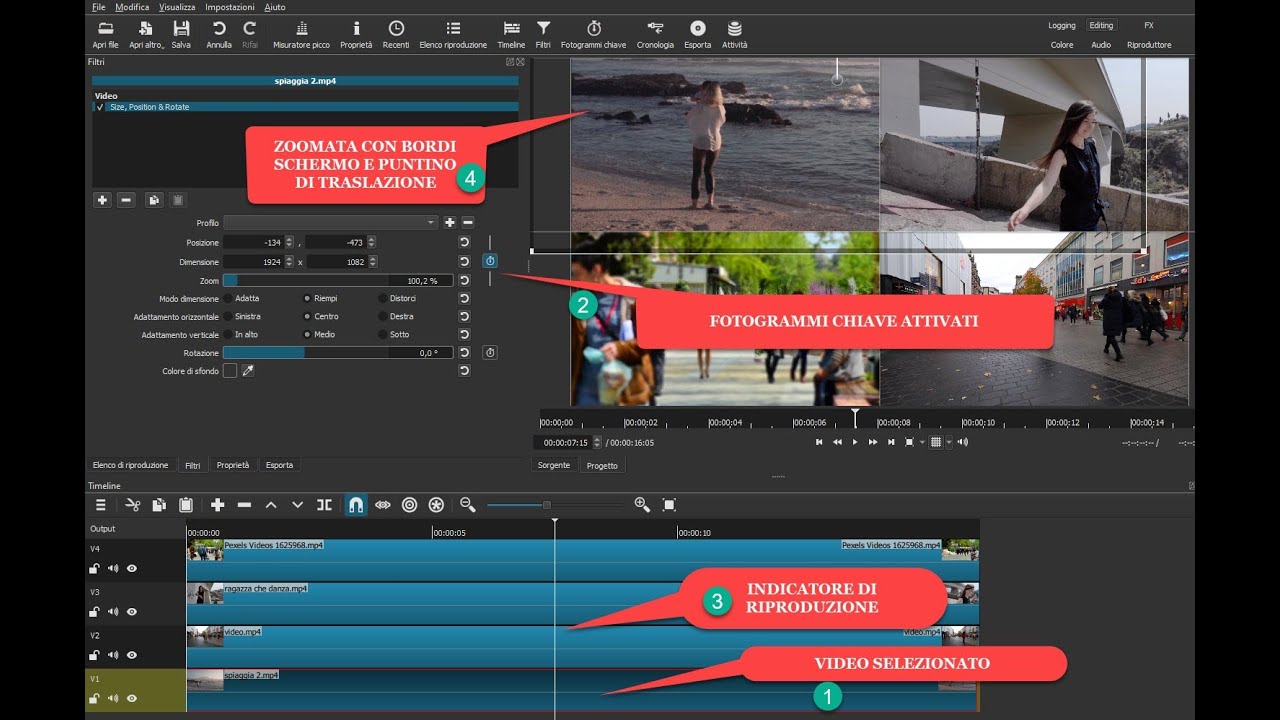
Task: Hide the V1 track with eye icon
Action: coord(131,698)
